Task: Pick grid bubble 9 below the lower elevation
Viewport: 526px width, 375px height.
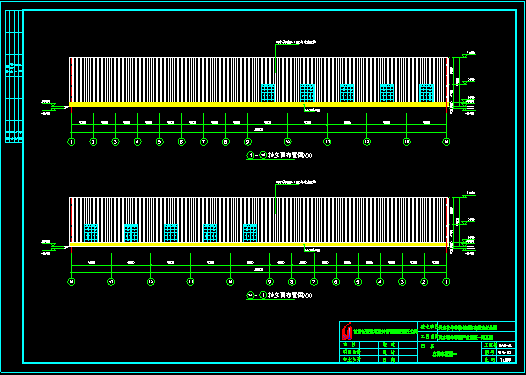Action: point(269,282)
